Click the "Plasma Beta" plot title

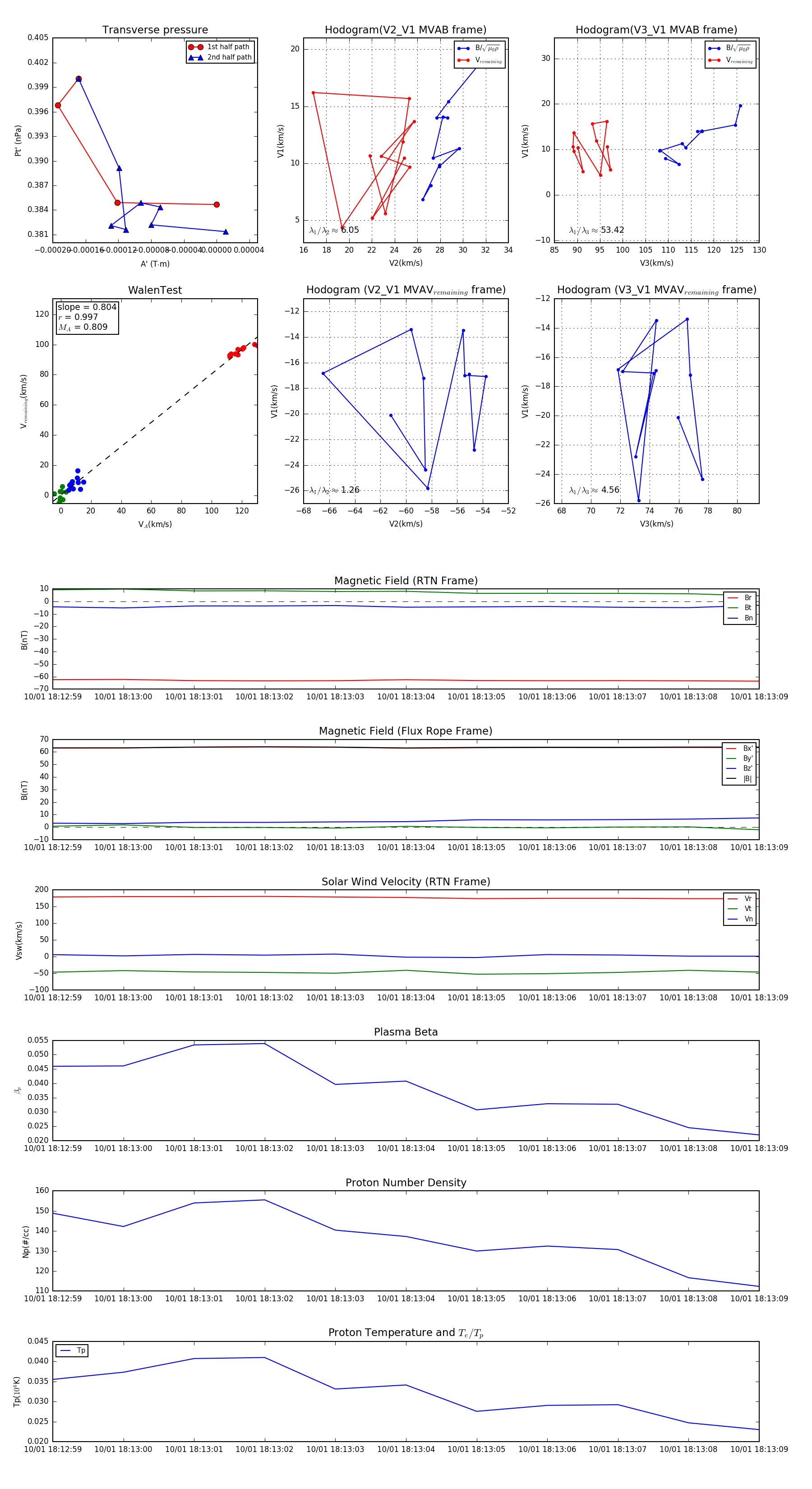pyautogui.click(x=406, y=1032)
